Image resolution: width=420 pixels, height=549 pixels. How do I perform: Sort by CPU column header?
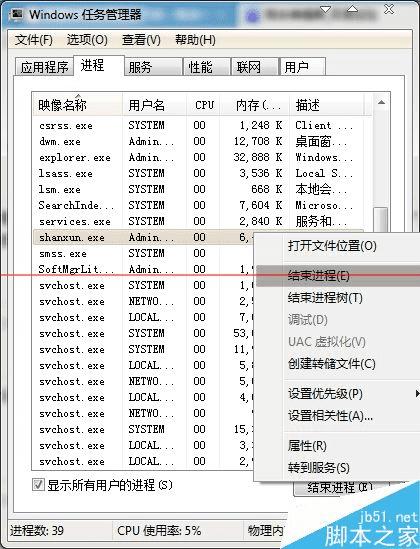[x=203, y=104]
